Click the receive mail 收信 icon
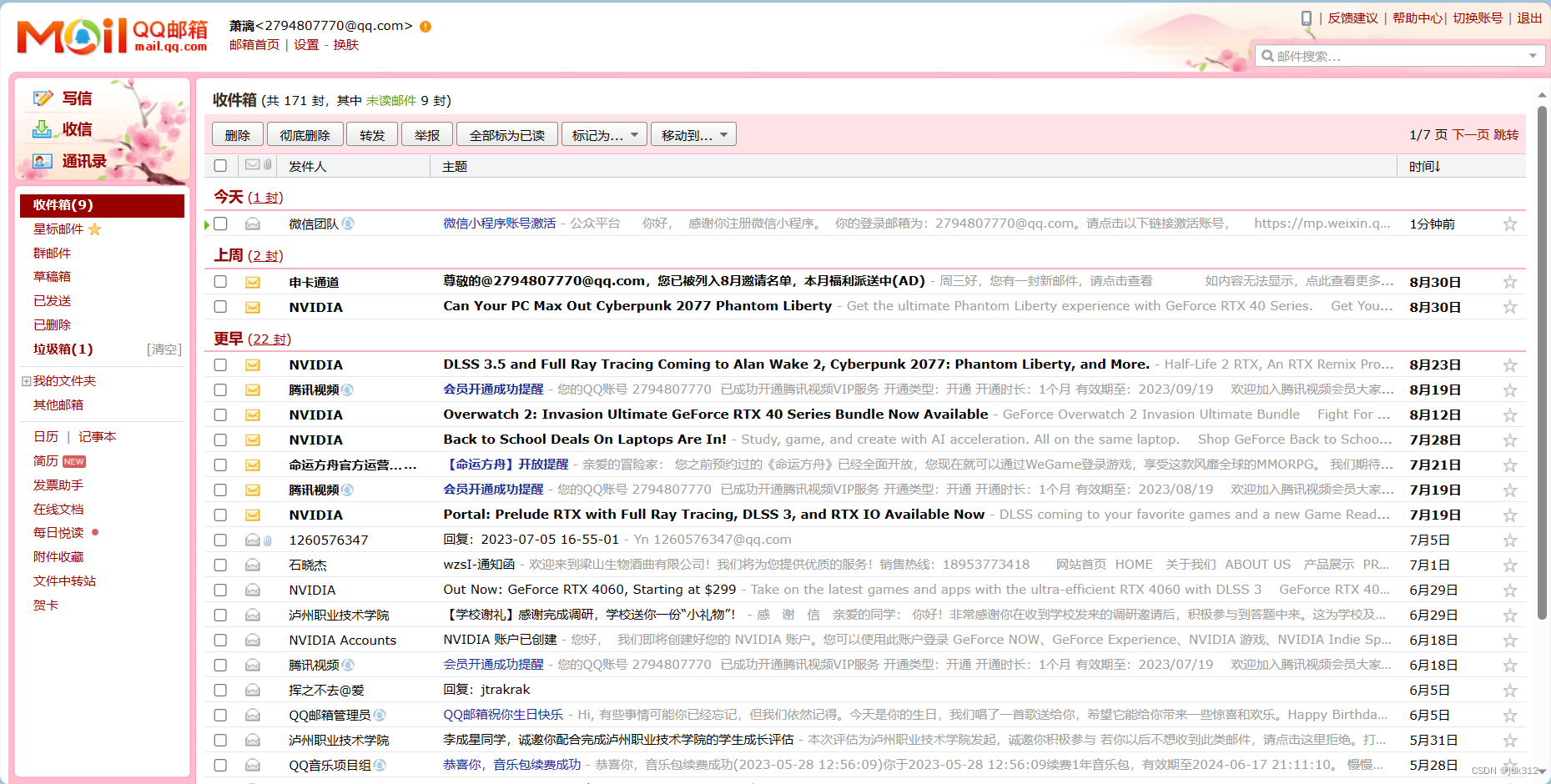Viewport: 1551px width, 784px height. pos(43,129)
